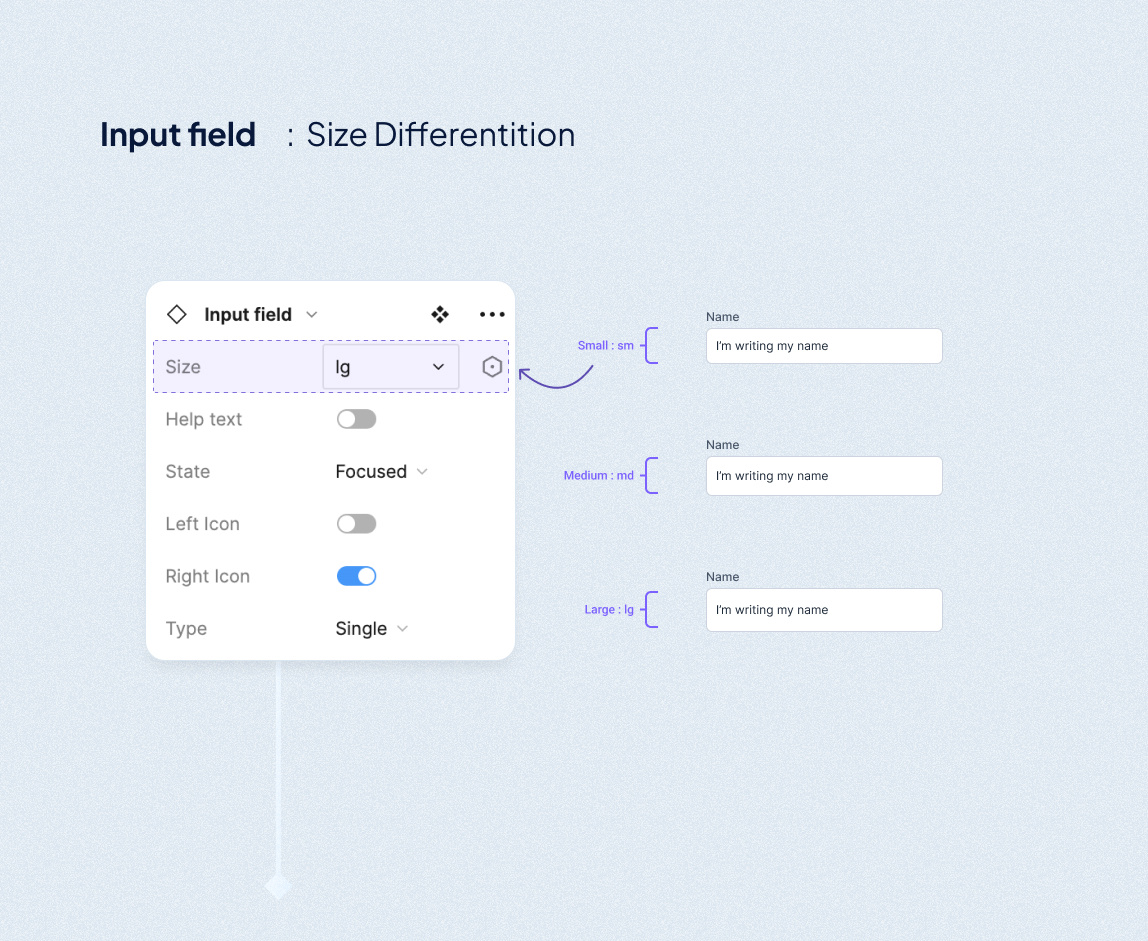Click the Medium : md annotation label
Viewport: 1148px width, 941px height.
point(601,475)
